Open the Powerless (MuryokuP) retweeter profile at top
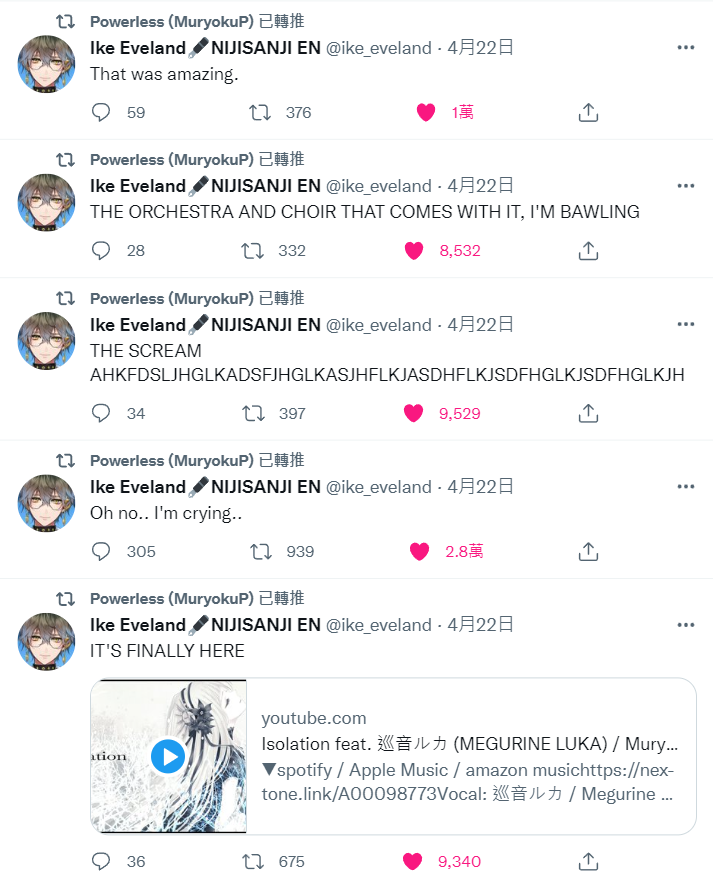 [x=172, y=22]
